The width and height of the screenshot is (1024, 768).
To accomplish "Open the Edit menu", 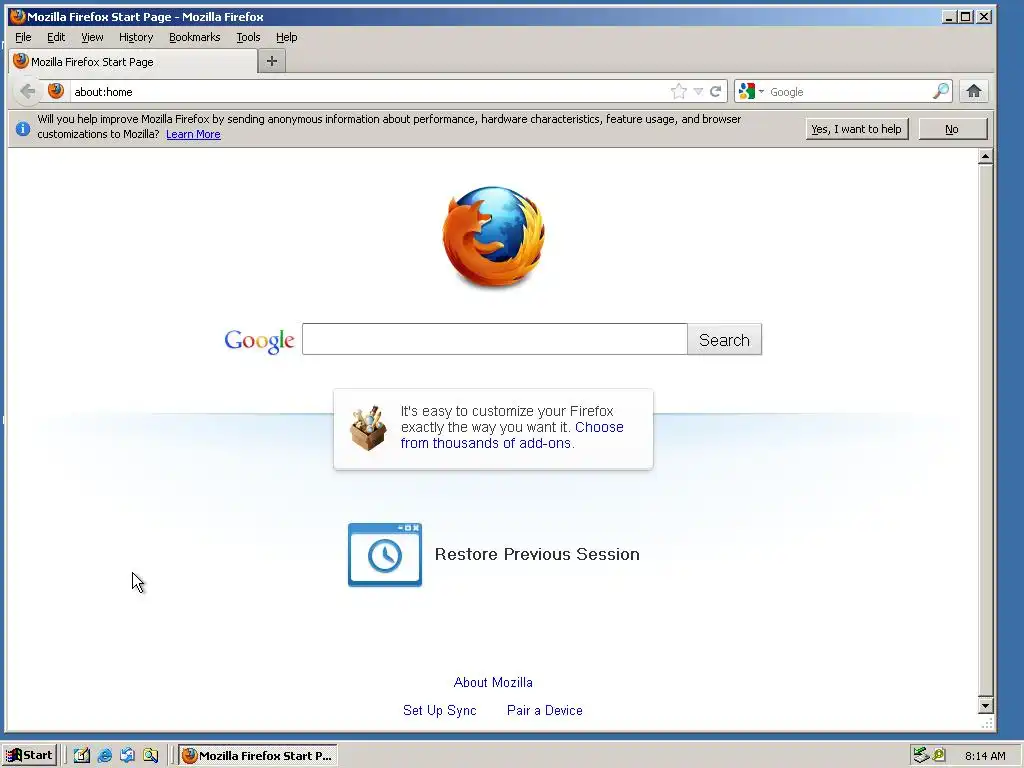I will pos(56,37).
